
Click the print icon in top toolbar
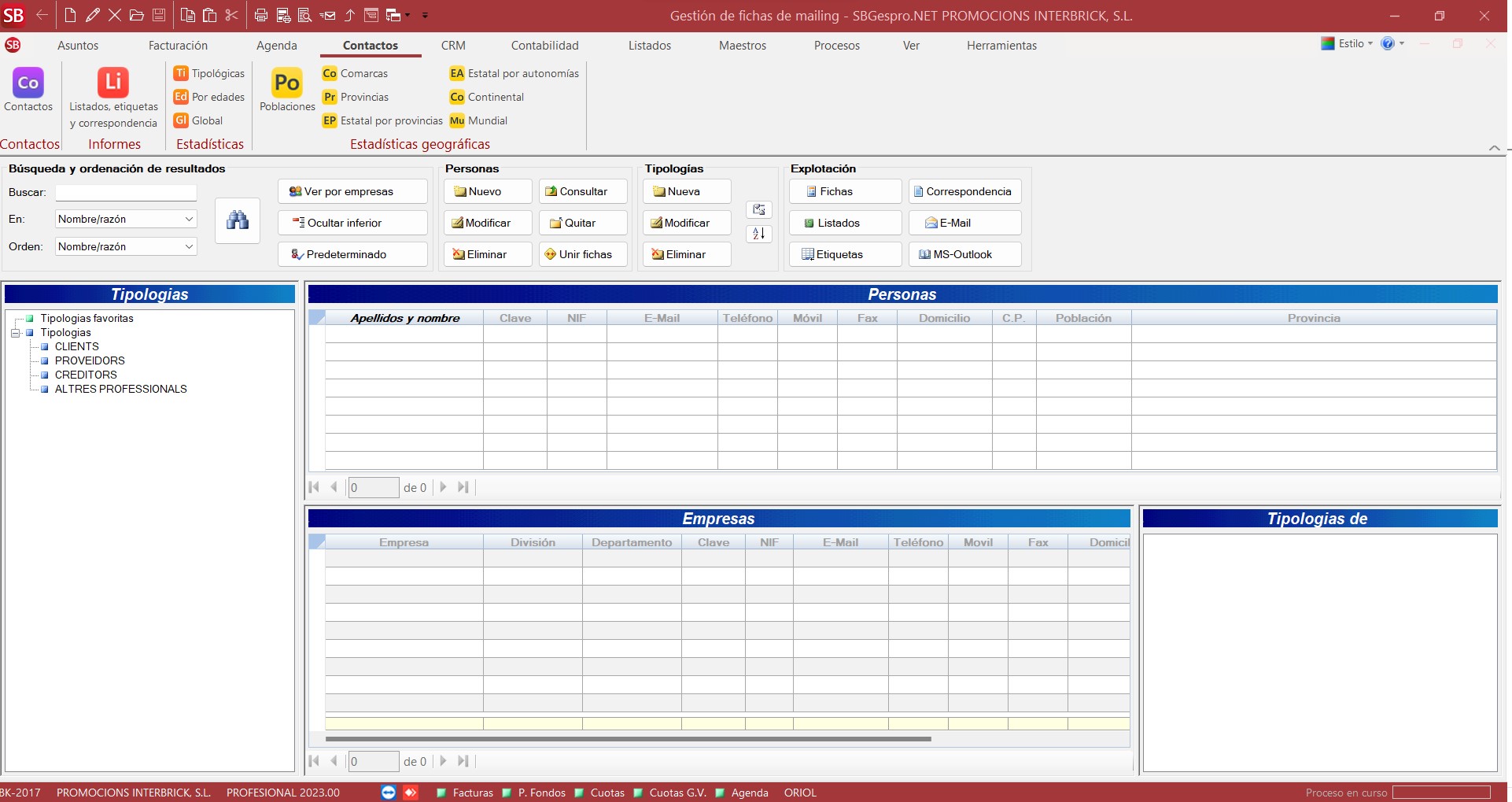pos(261,15)
